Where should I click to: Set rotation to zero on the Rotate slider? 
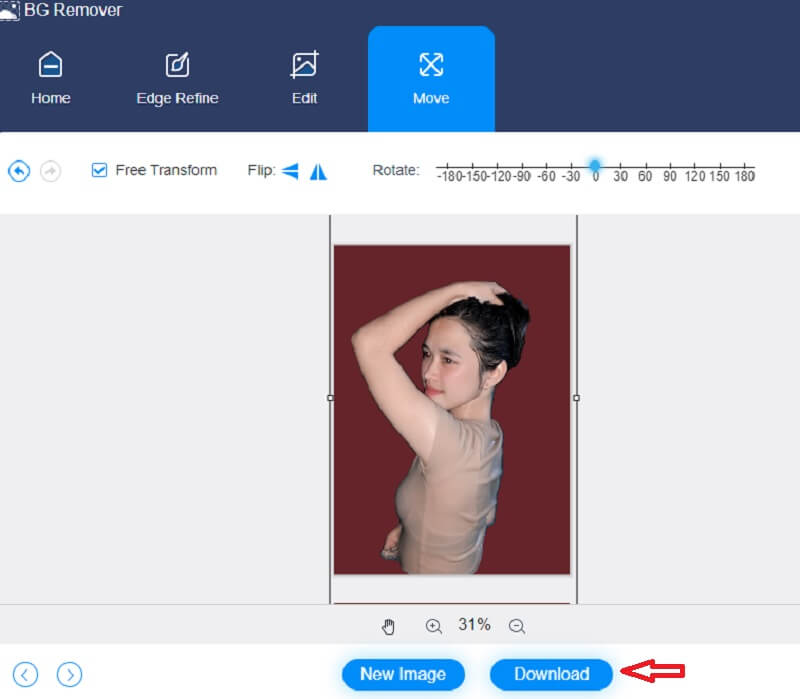[596, 163]
